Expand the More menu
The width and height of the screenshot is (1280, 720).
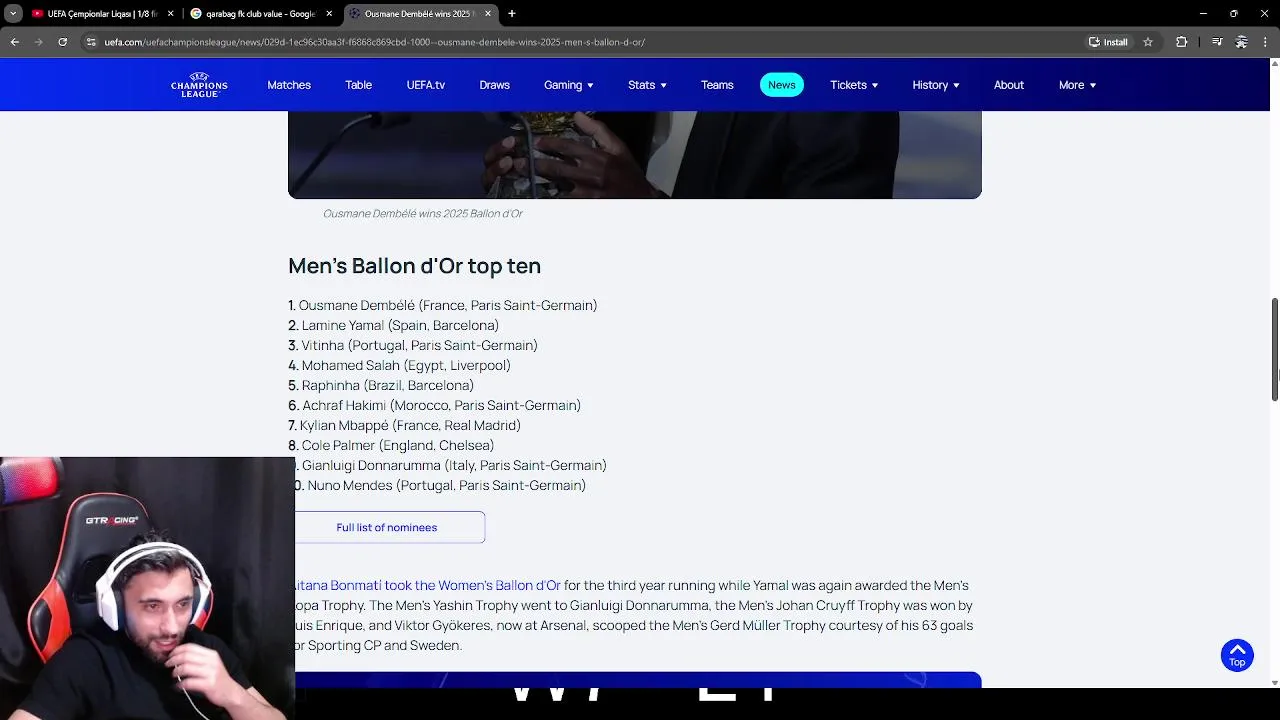click(1077, 85)
